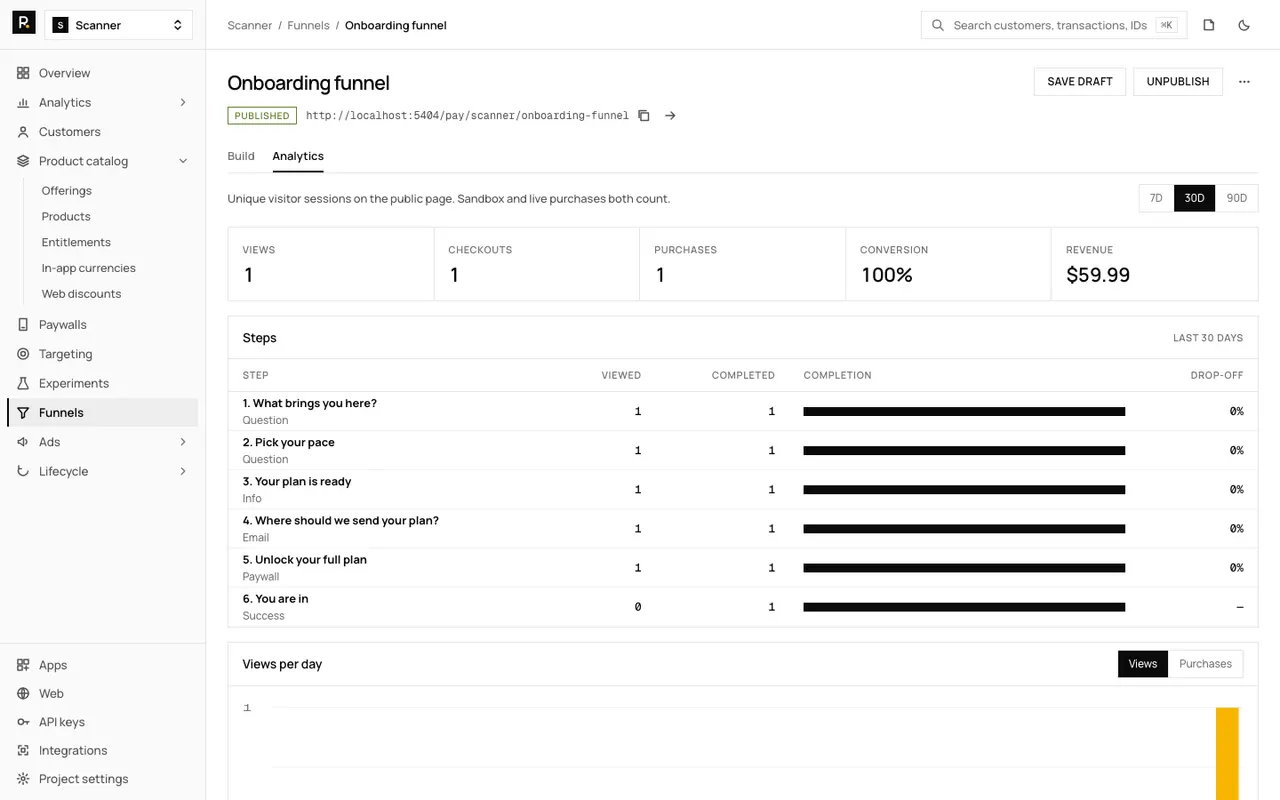Click the API keys key icon
Viewport: 1280px width, 800px height.
[x=23, y=722]
